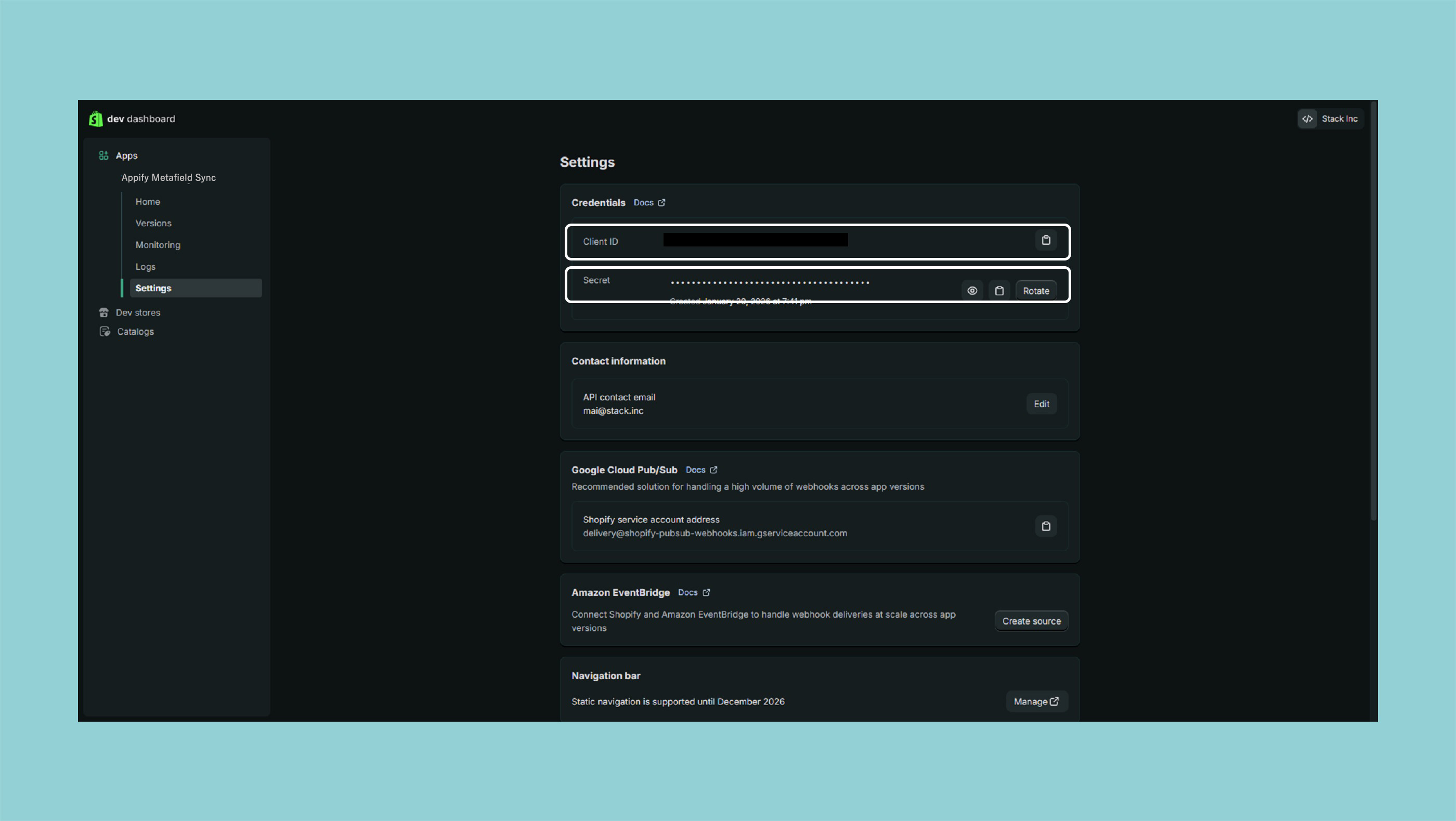Open the Logs page
The width and height of the screenshot is (1456, 821).
(145, 267)
